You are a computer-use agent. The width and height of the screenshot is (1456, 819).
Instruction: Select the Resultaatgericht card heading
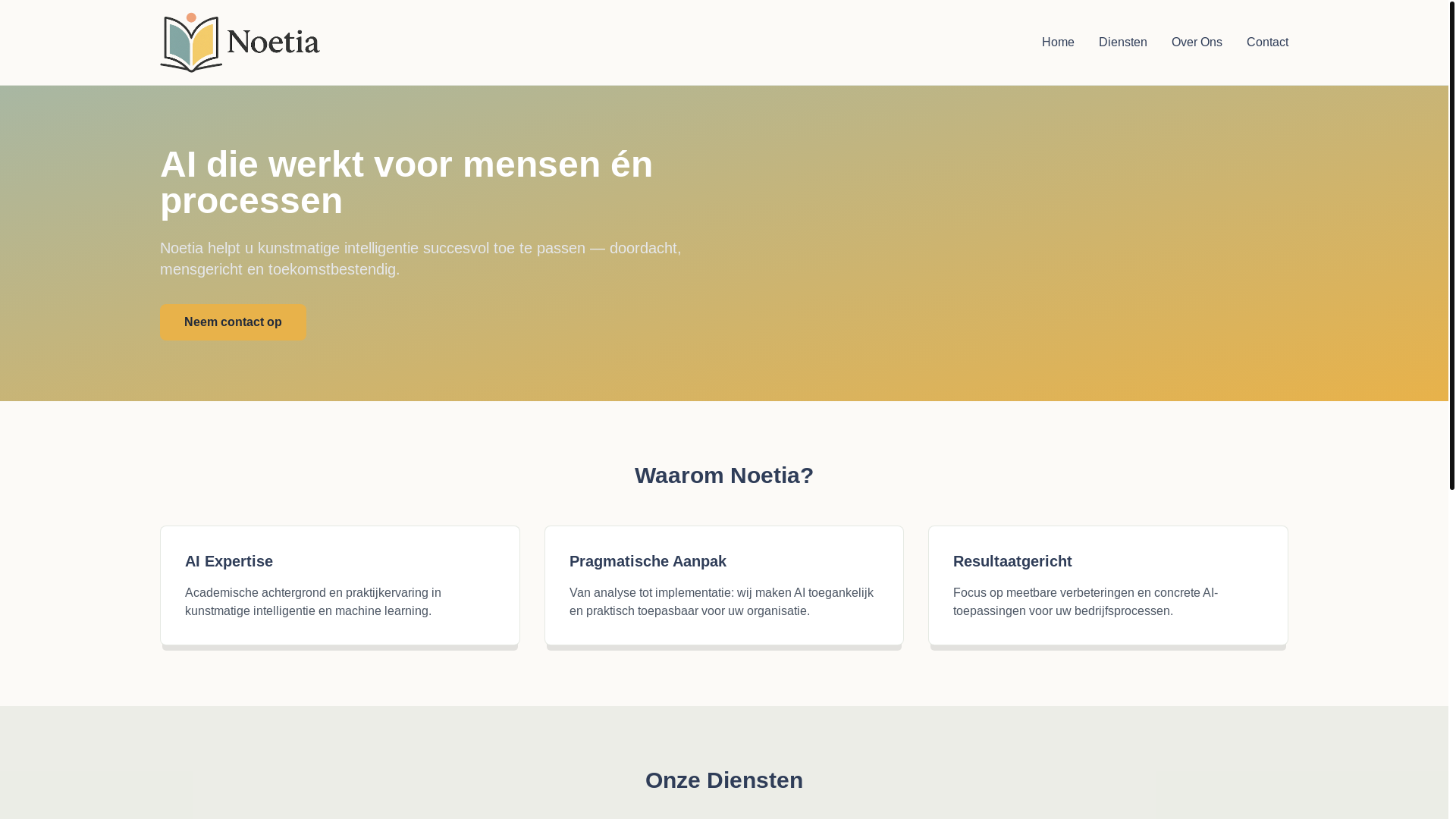pos(1012,561)
